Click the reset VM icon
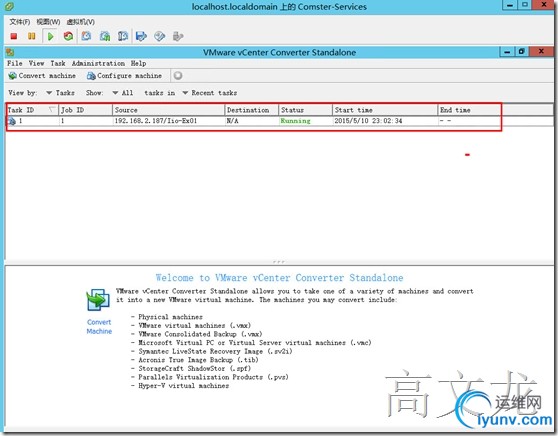Screen dimensions: 558x436 (x=68, y=36)
